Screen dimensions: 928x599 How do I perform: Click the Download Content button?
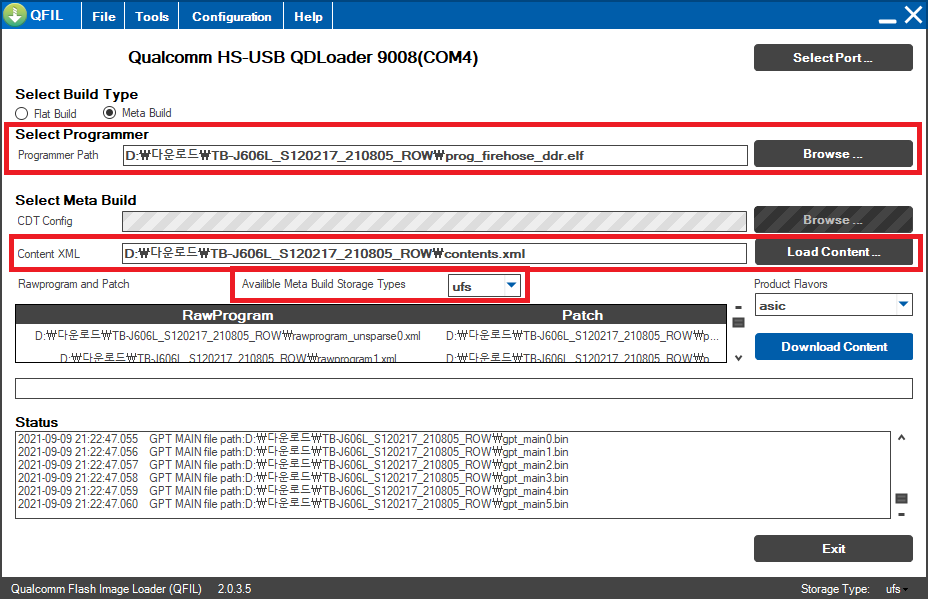pyautogui.click(x=833, y=347)
